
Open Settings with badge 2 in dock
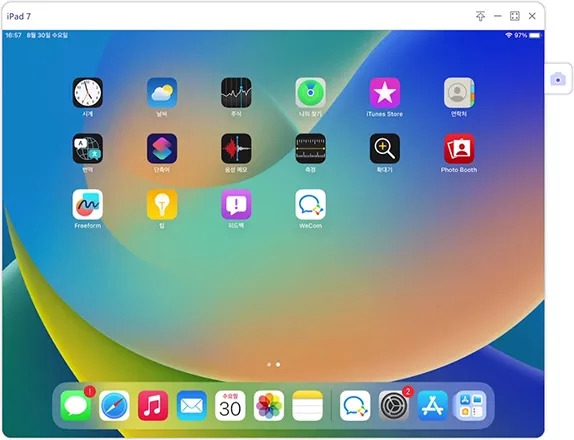point(394,406)
